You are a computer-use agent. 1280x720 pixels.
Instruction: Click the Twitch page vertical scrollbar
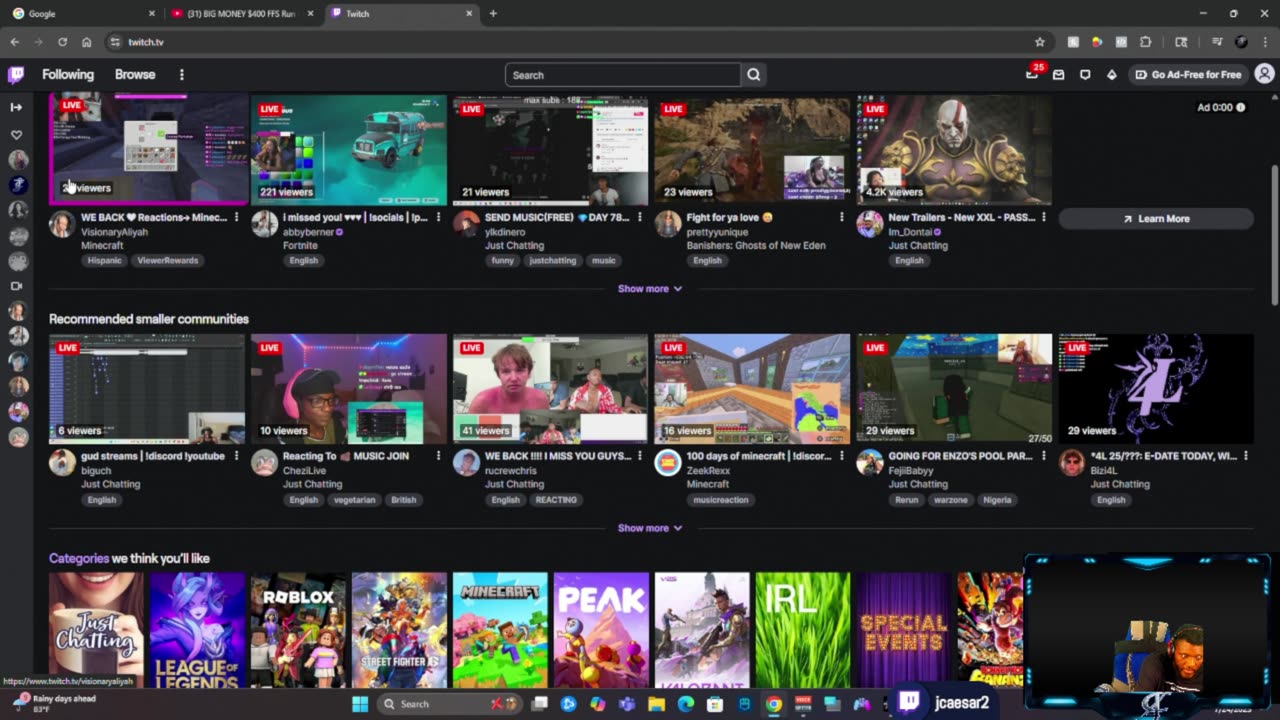1274,235
